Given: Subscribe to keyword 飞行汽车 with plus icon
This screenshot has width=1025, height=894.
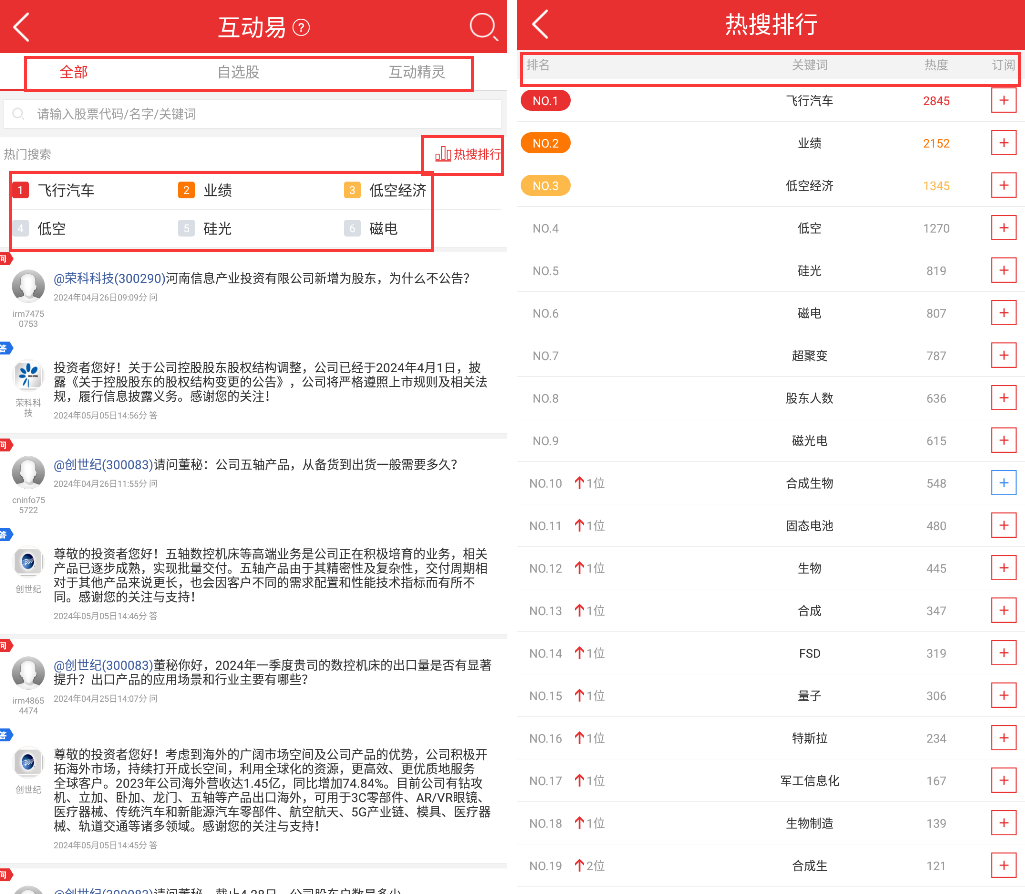Looking at the screenshot, I should click(1003, 101).
